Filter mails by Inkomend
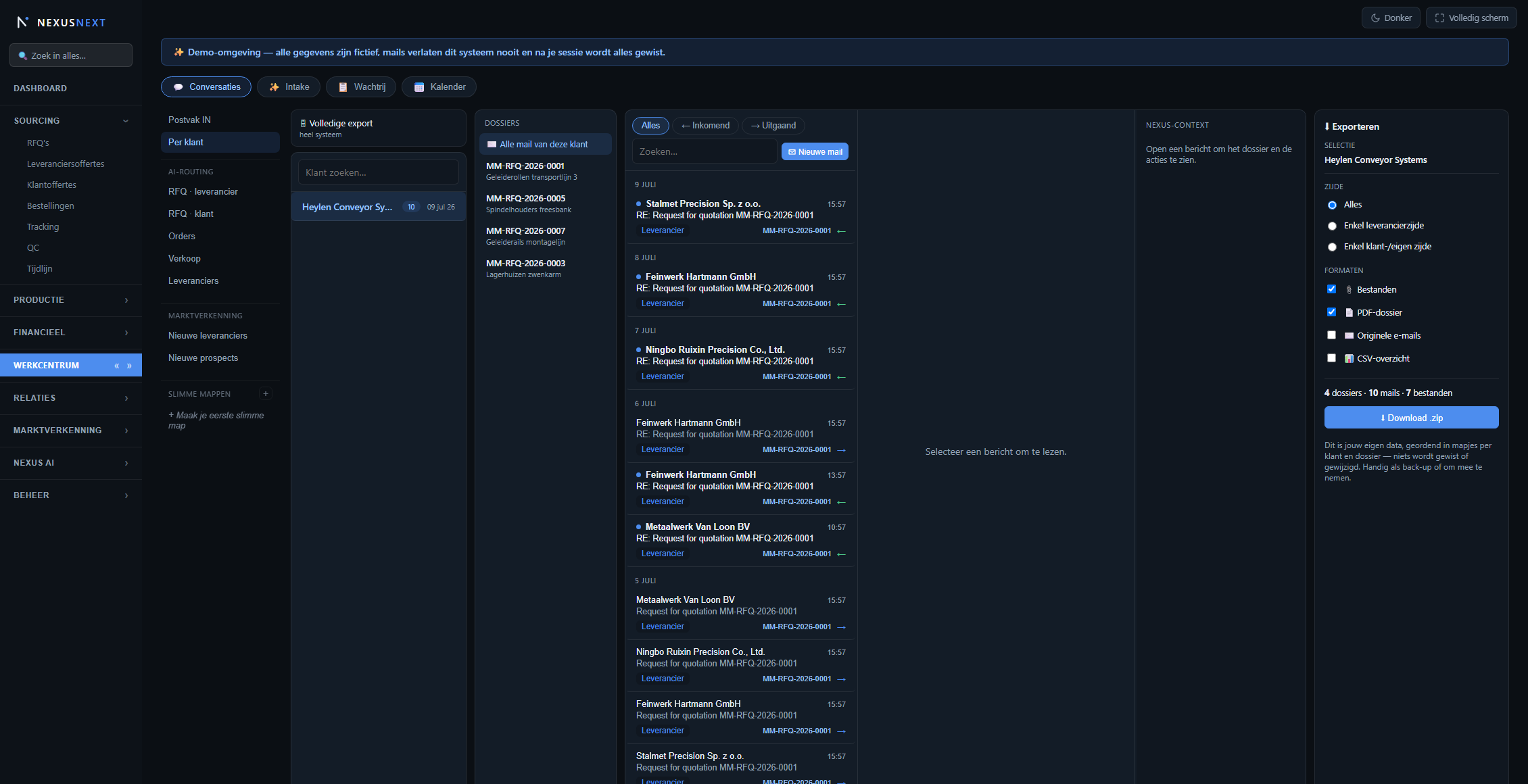 click(x=705, y=126)
